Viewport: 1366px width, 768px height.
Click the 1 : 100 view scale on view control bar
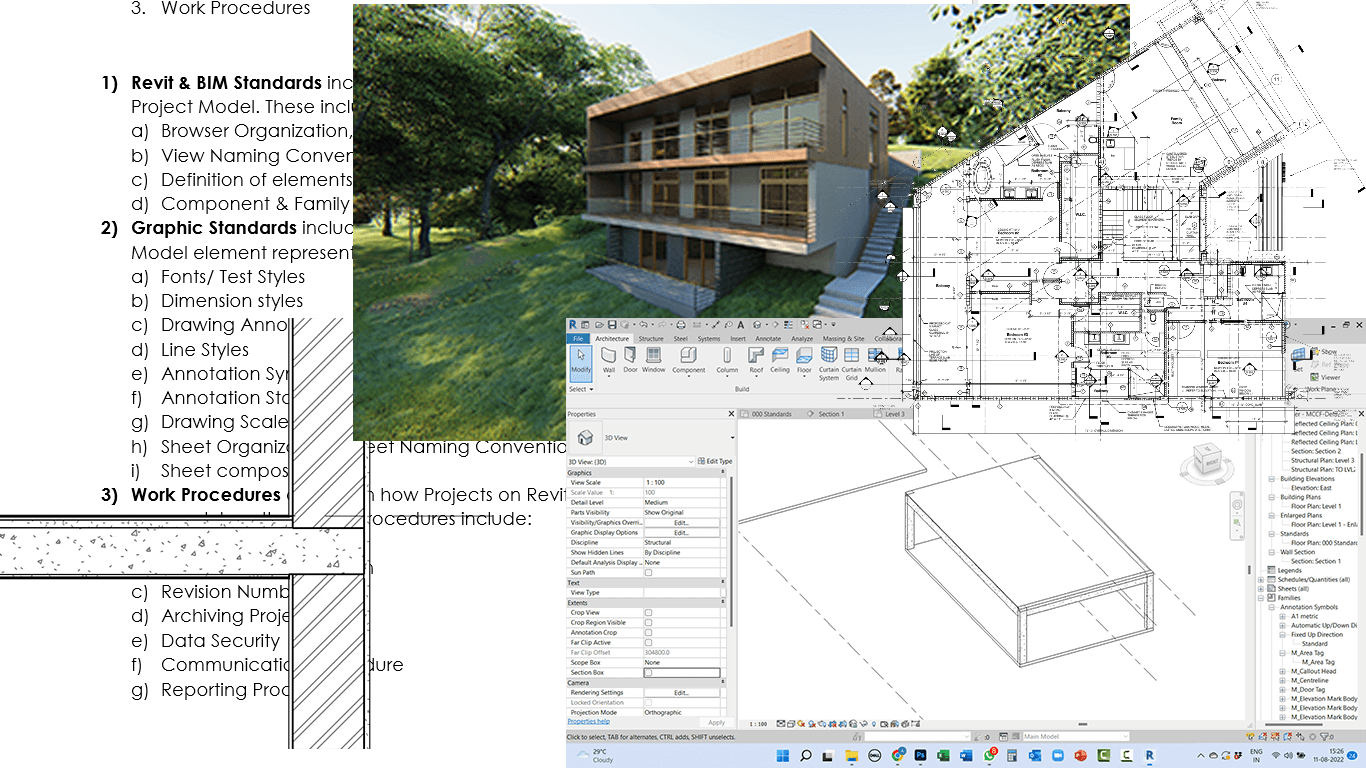[758, 723]
